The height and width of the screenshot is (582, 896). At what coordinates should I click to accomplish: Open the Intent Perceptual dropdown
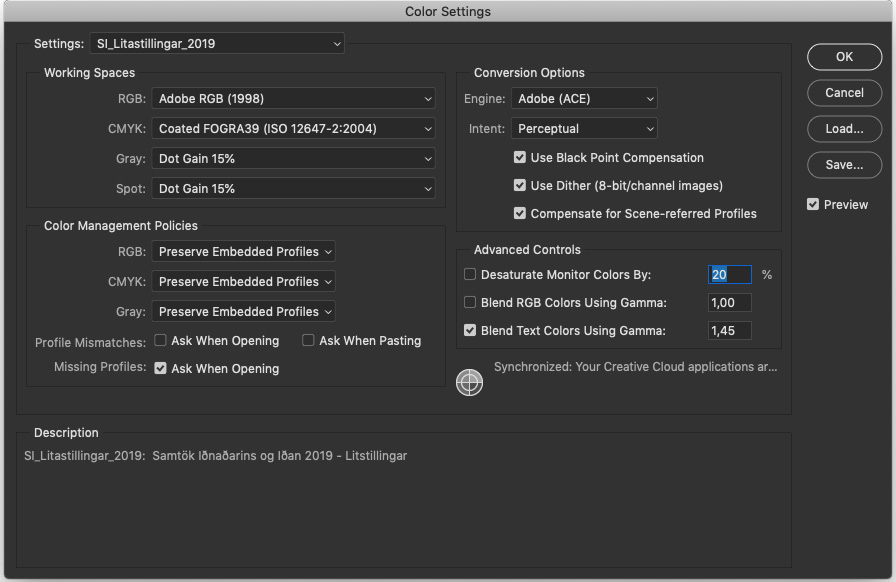coord(584,129)
